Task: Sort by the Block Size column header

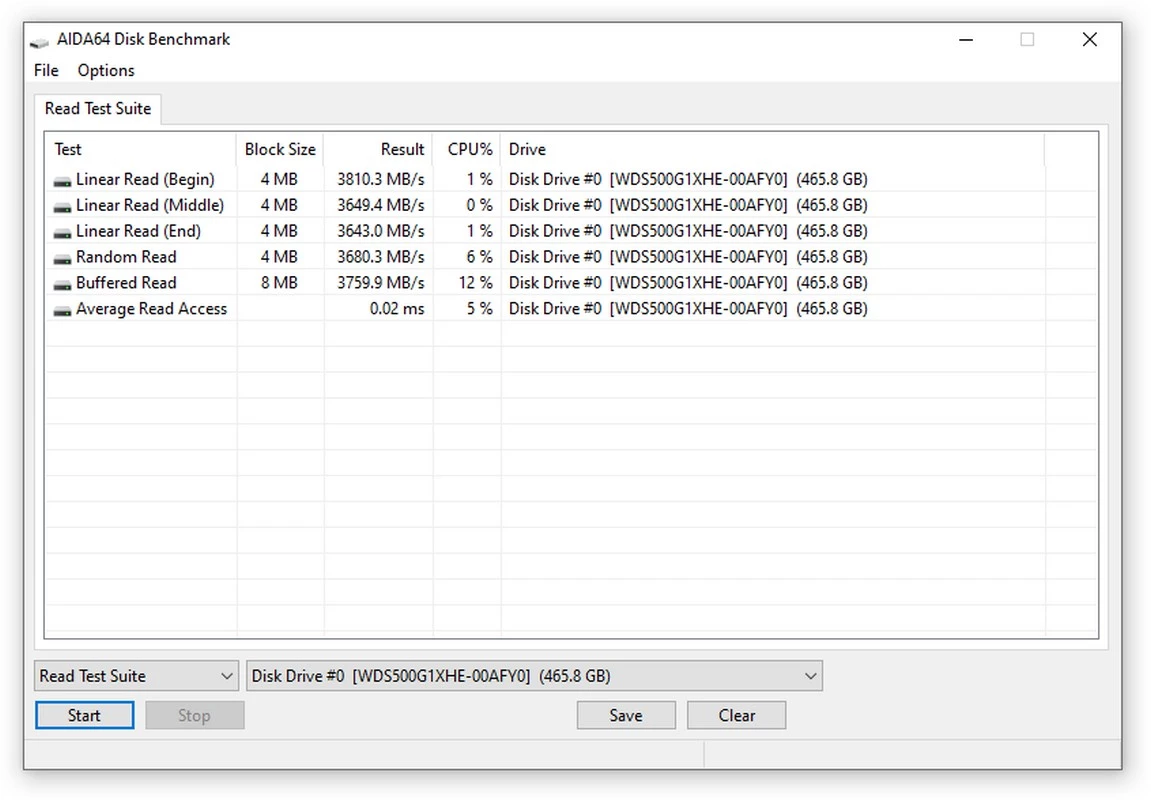Action: coord(280,149)
